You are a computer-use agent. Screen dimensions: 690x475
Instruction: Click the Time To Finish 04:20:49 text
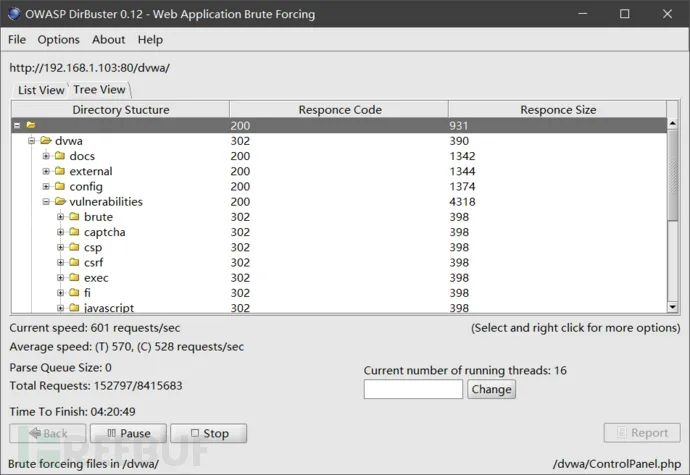point(73,412)
